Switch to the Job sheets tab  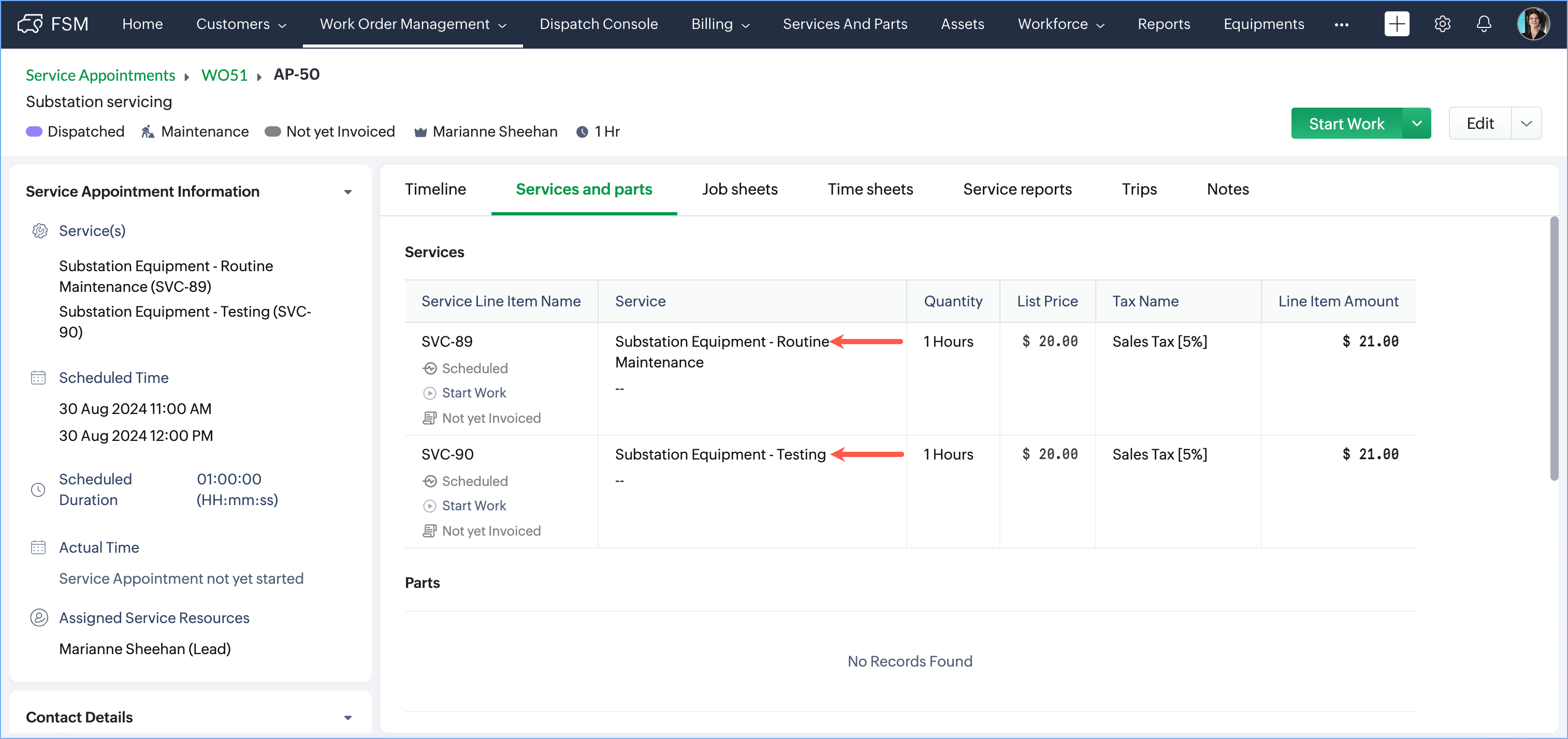pyautogui.click(x=739, y=189)
